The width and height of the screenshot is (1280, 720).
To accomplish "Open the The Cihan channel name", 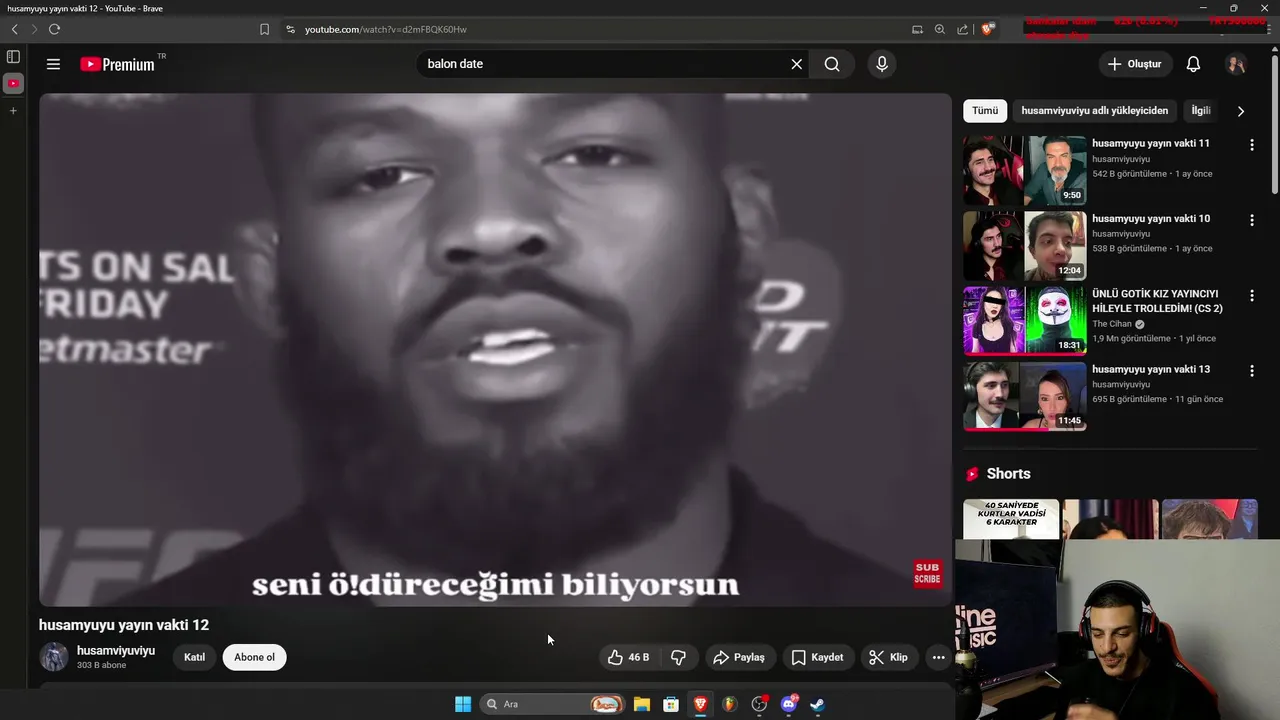I will 1112,324.
